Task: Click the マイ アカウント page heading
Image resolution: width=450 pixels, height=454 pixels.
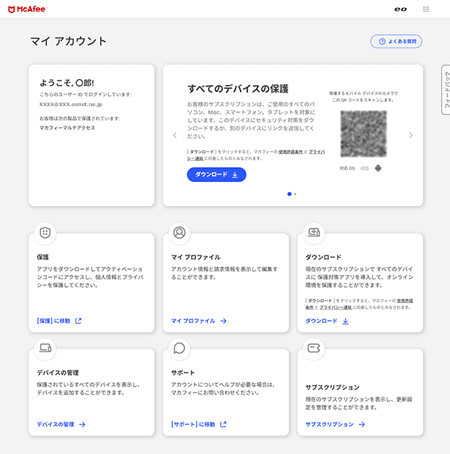Action: point(68,41)
